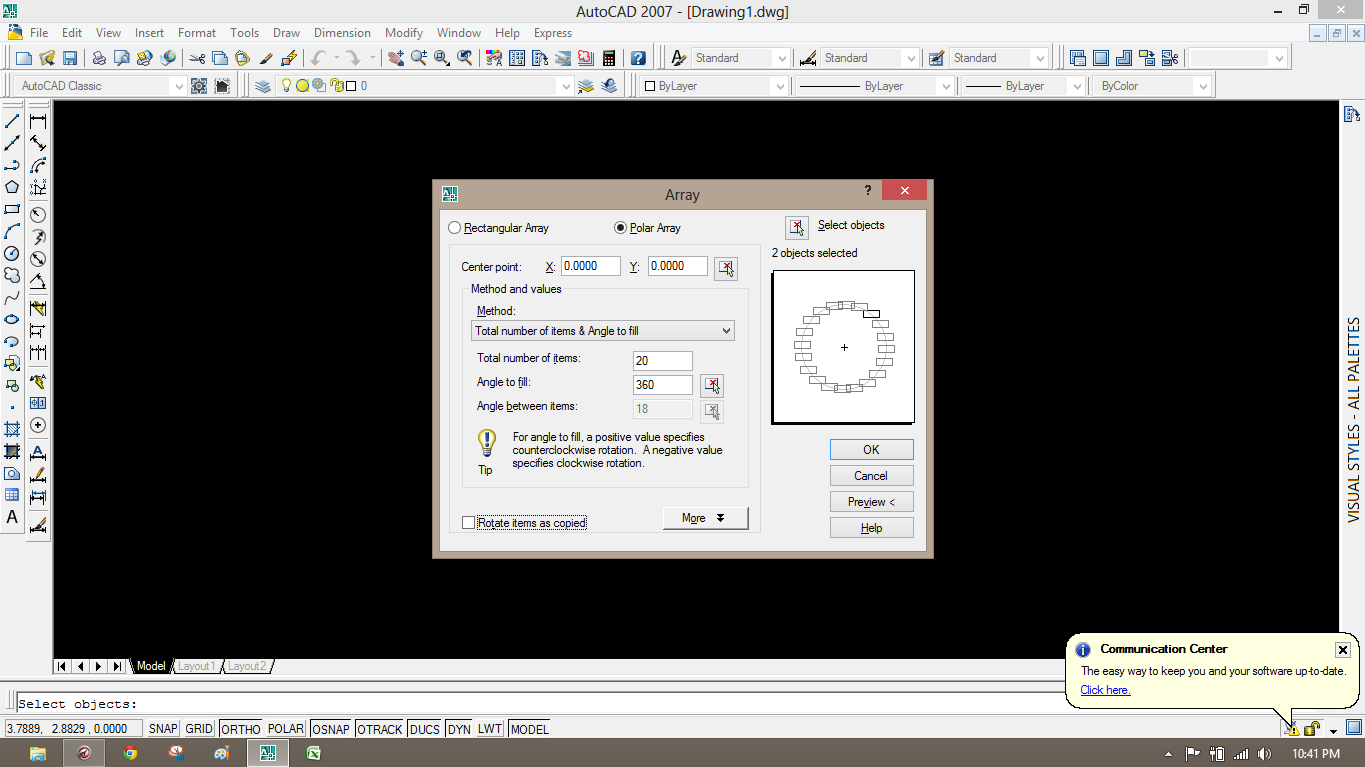Toggle GRID display in status bar
The image size is (1365, 767).
pyautogui.click(x=199, y=729)
